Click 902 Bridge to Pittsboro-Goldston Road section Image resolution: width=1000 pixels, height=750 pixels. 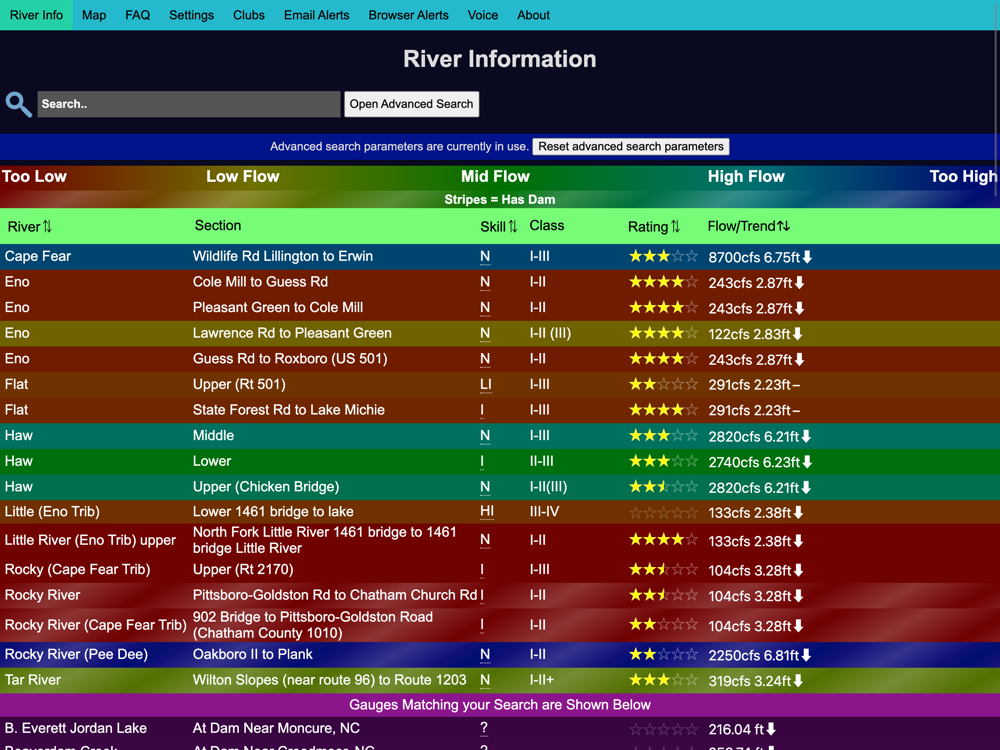point(312,625)
